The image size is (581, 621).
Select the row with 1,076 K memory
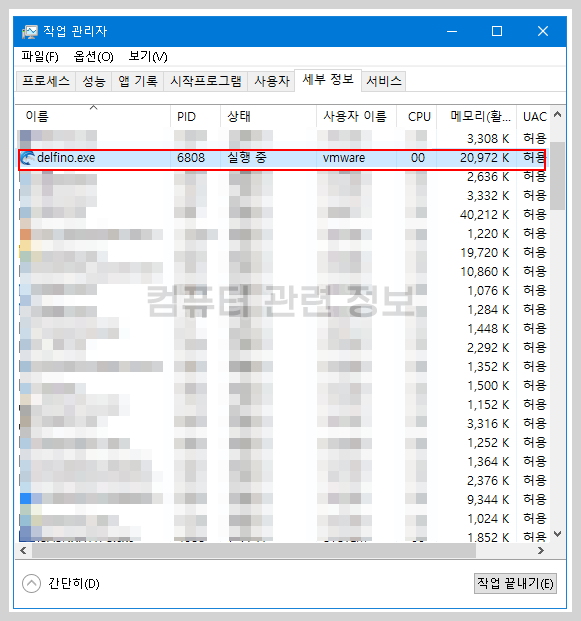click(282, 291)
